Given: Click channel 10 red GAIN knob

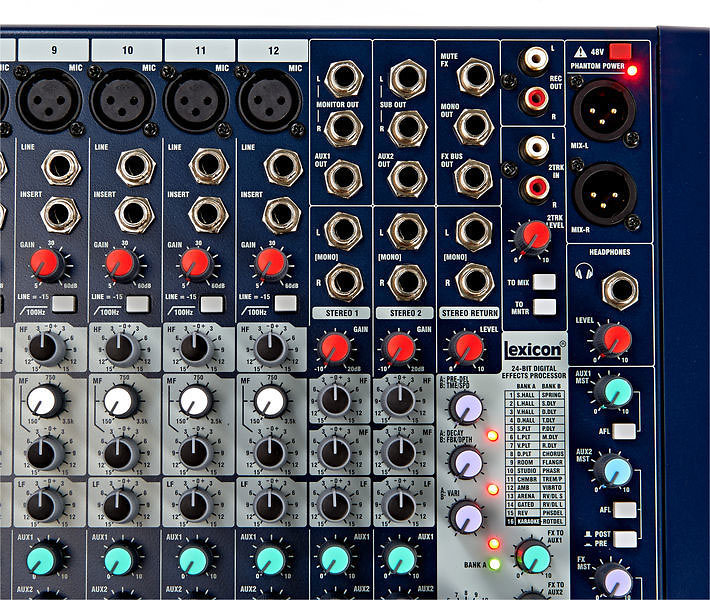Looking at the screenshot, I should tap(120, 264).
